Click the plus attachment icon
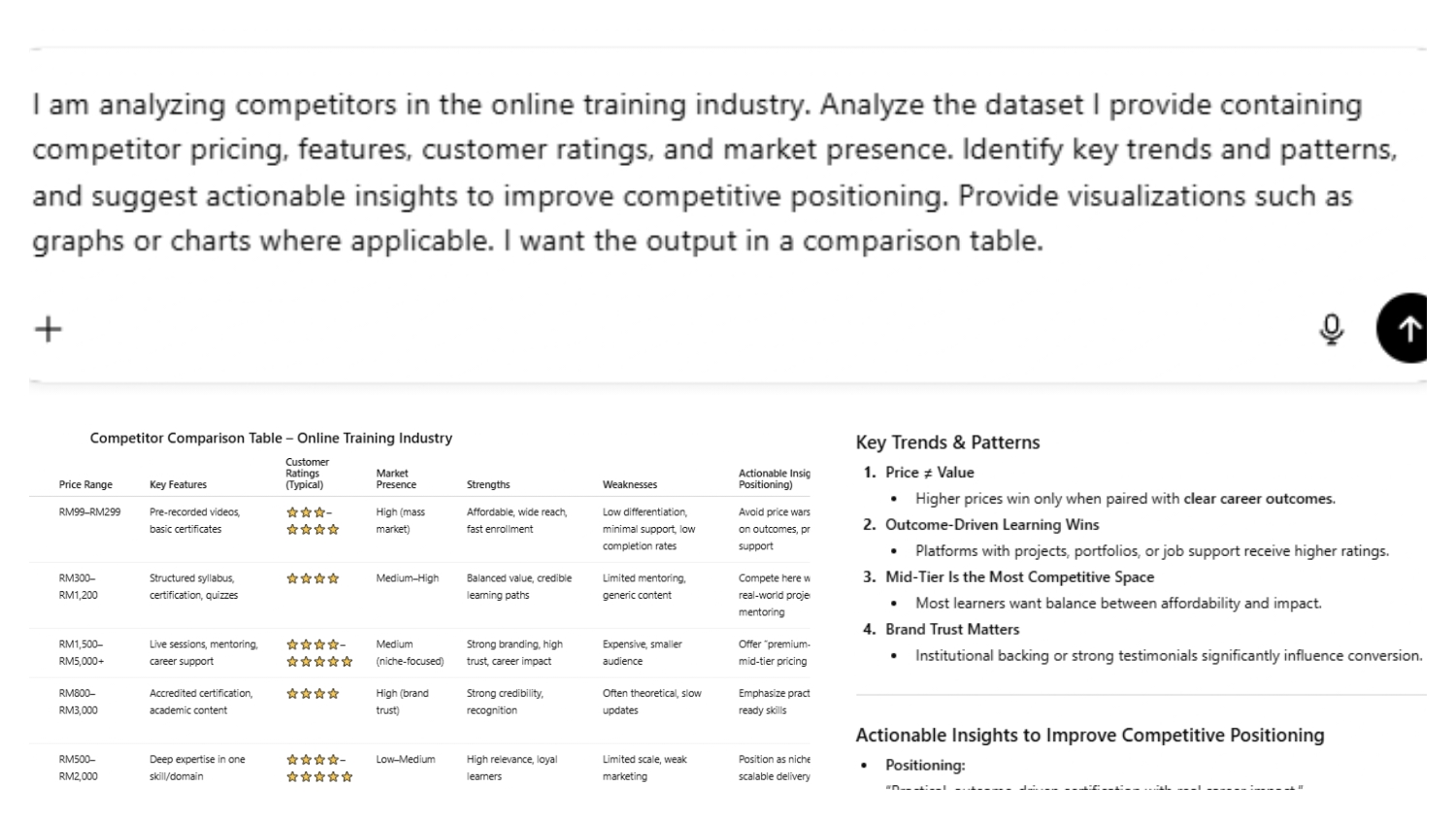1456x819 pixels. pyautogui.click(x=48, y=329)
